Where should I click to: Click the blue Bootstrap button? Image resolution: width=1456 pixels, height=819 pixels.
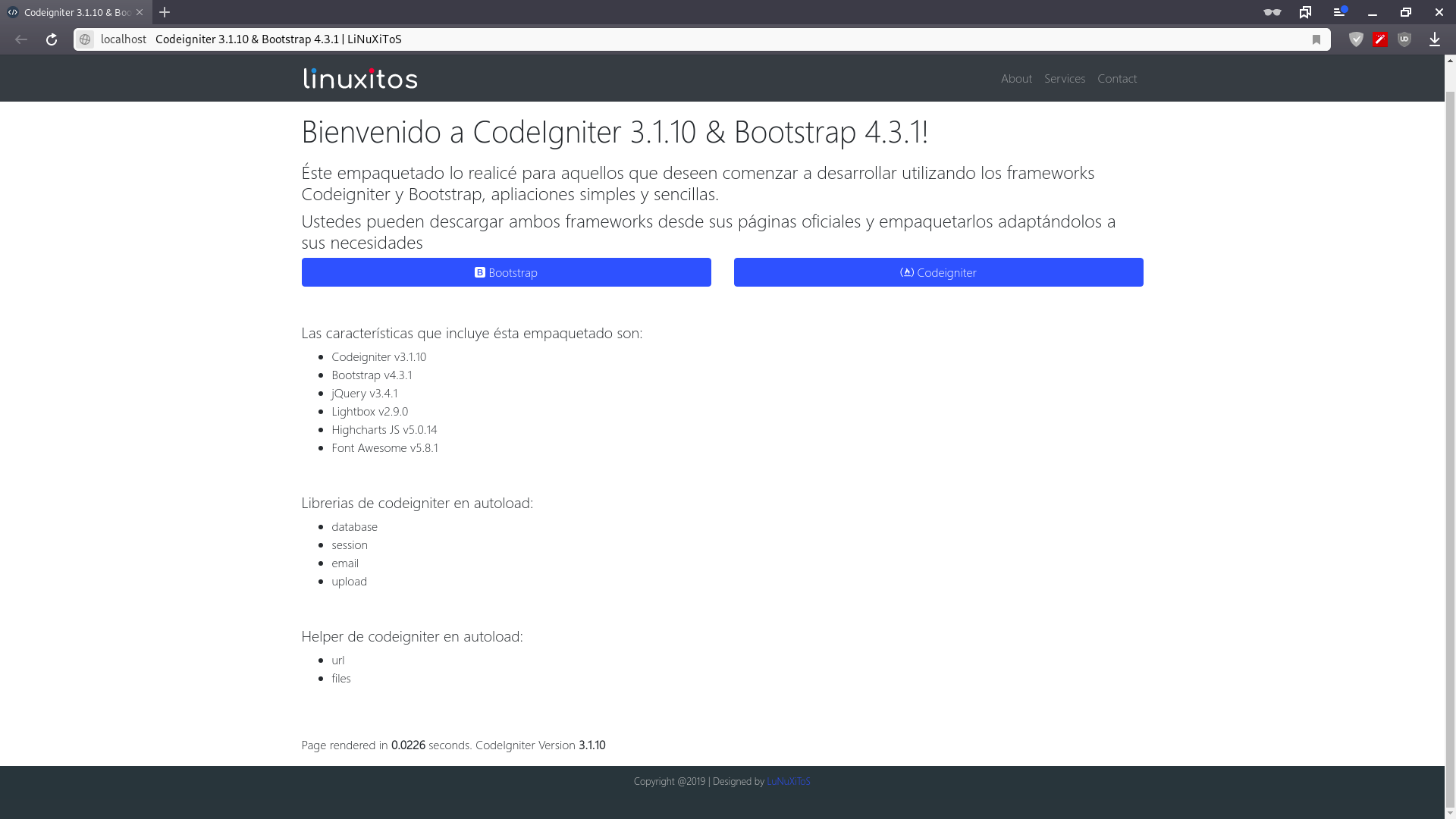pyautogui.click(x=506, y=272)
